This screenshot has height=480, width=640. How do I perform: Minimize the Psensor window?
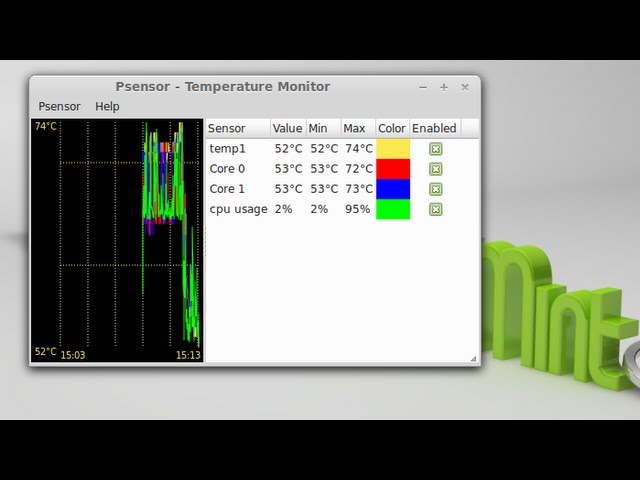(x=423, y=87)
